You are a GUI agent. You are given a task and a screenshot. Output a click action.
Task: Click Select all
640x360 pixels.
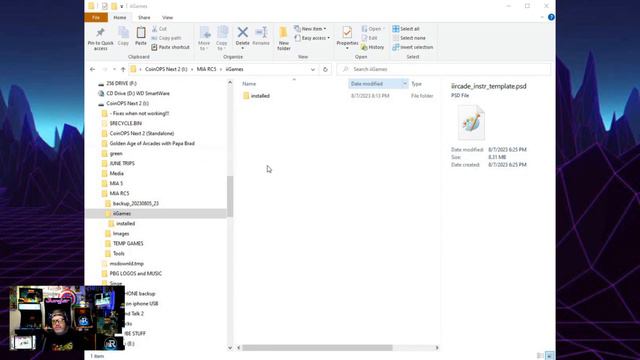[x=406, y=29]
